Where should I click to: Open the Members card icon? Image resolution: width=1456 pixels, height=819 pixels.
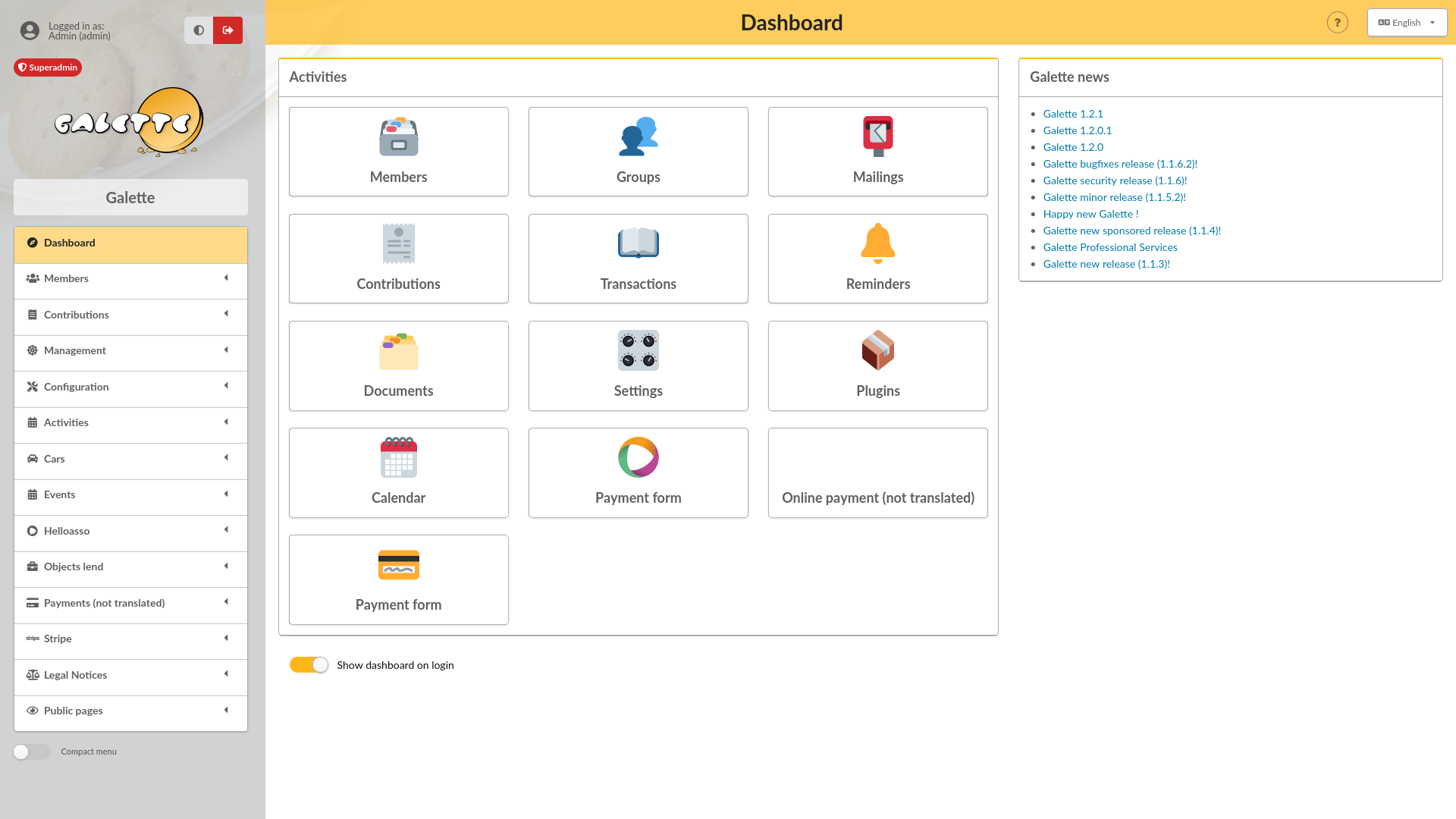click(399, 136)
